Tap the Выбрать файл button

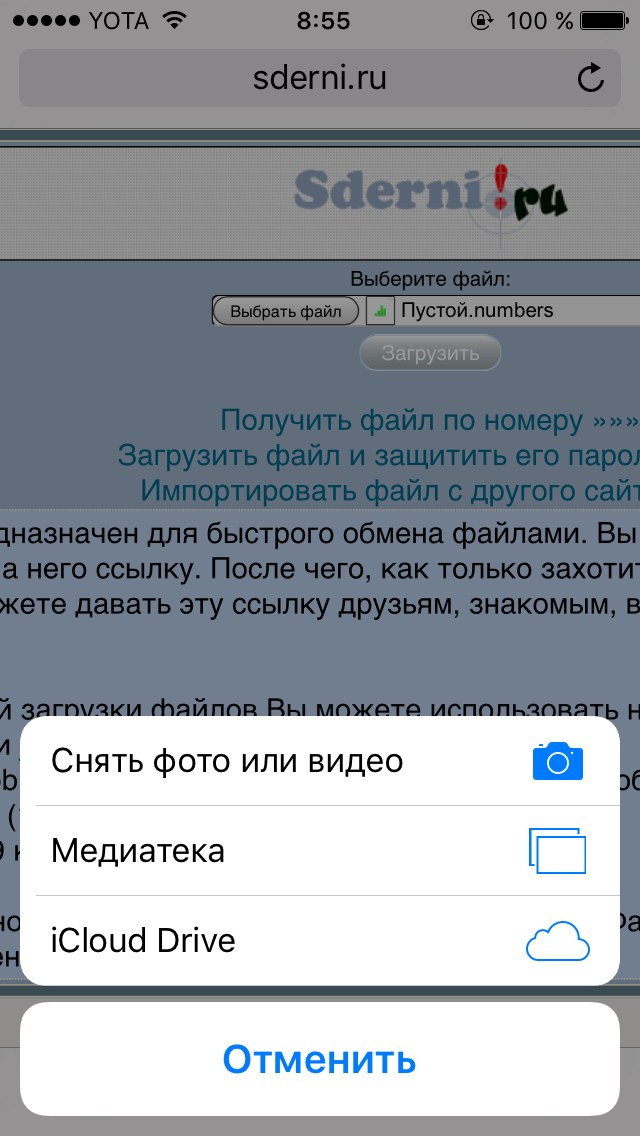pyautogui.click(x=286, y=312)
